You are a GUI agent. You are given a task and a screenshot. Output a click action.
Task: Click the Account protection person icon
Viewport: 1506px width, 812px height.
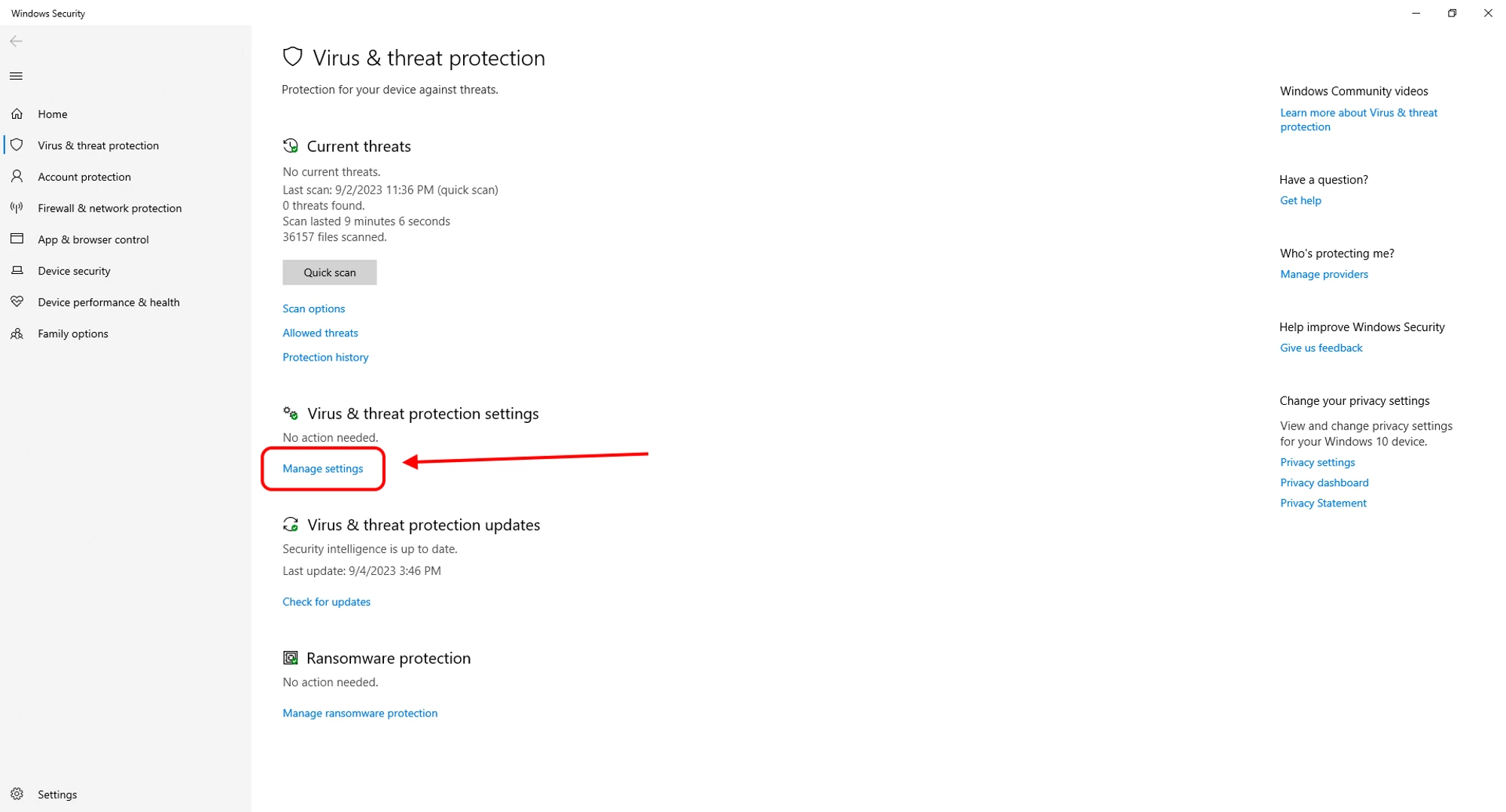pos(17,176)
